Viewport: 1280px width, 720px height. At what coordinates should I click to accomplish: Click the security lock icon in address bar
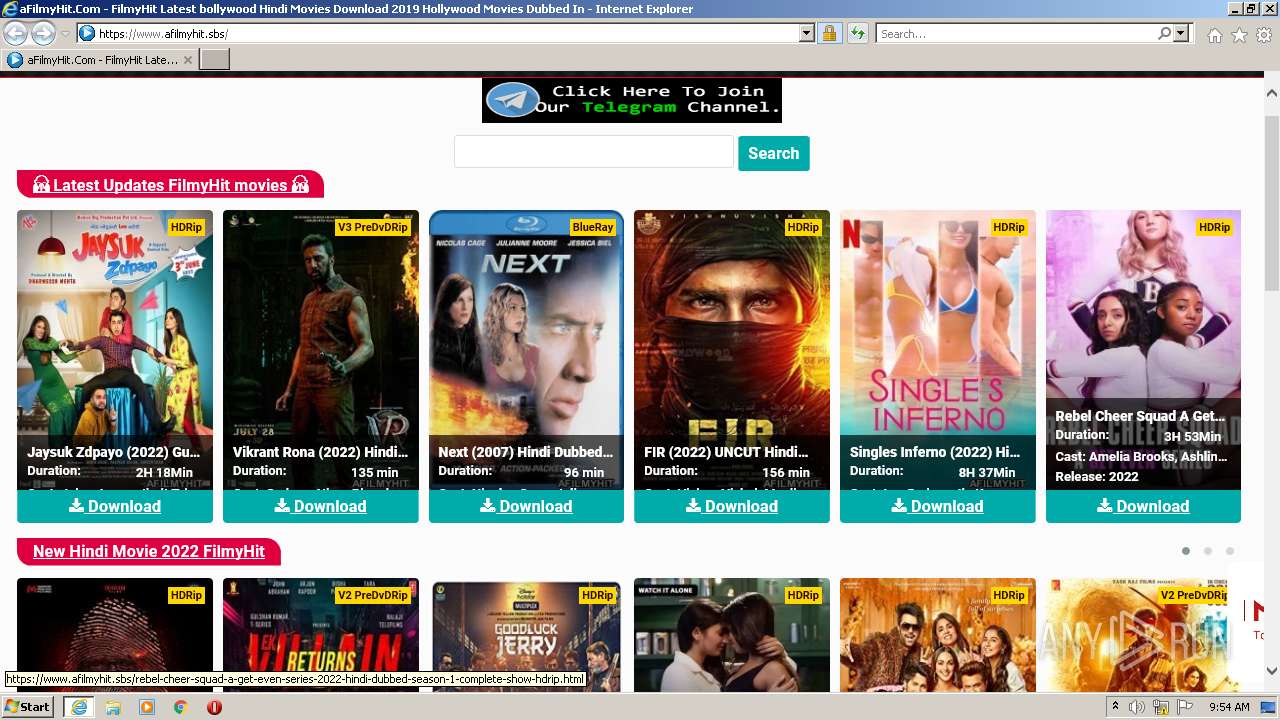click(829, 34)
